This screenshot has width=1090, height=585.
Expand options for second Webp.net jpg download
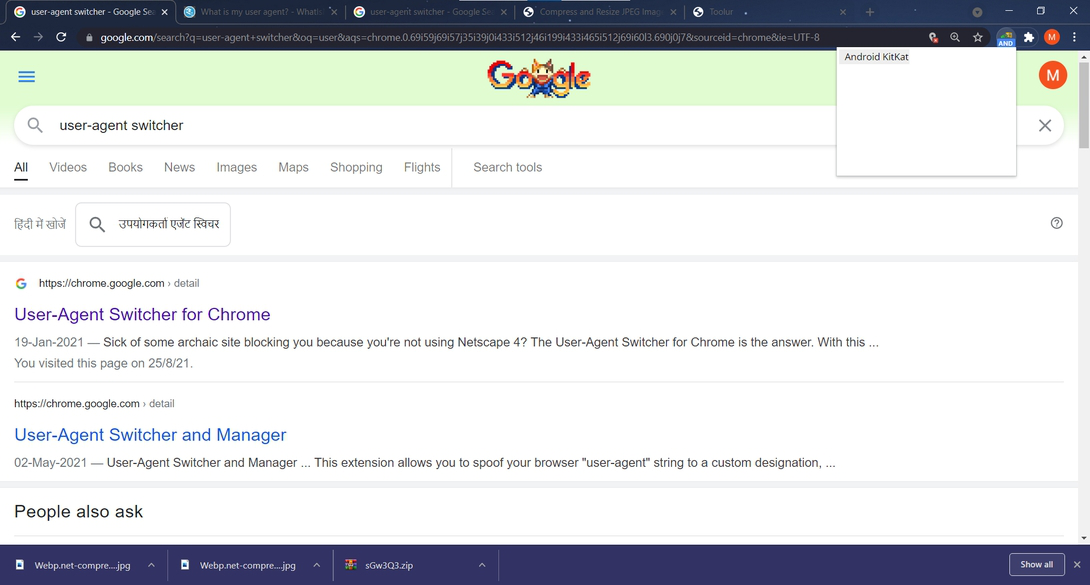coord(316,565)
